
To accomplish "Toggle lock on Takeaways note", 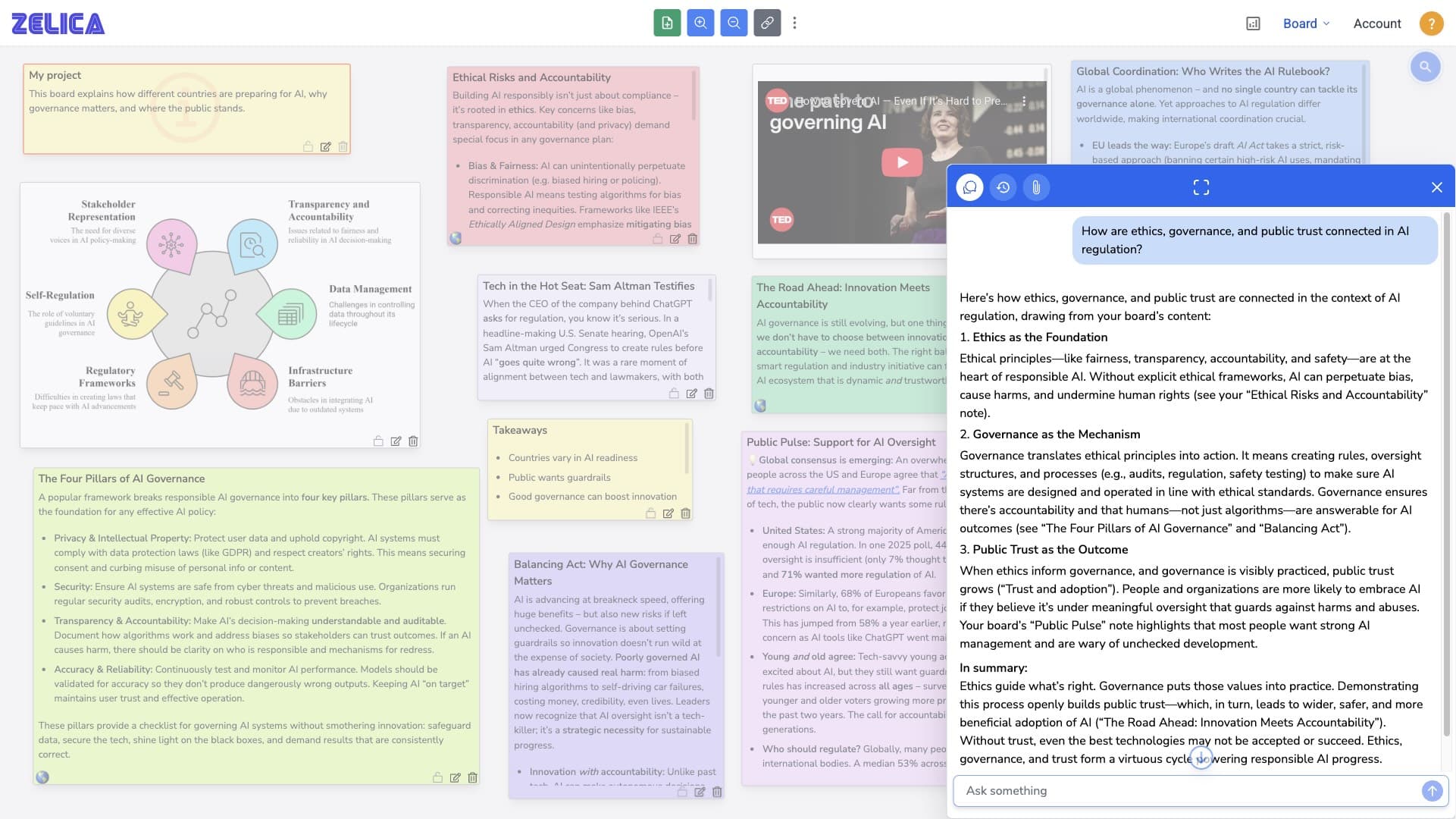I will click(650, 513).
